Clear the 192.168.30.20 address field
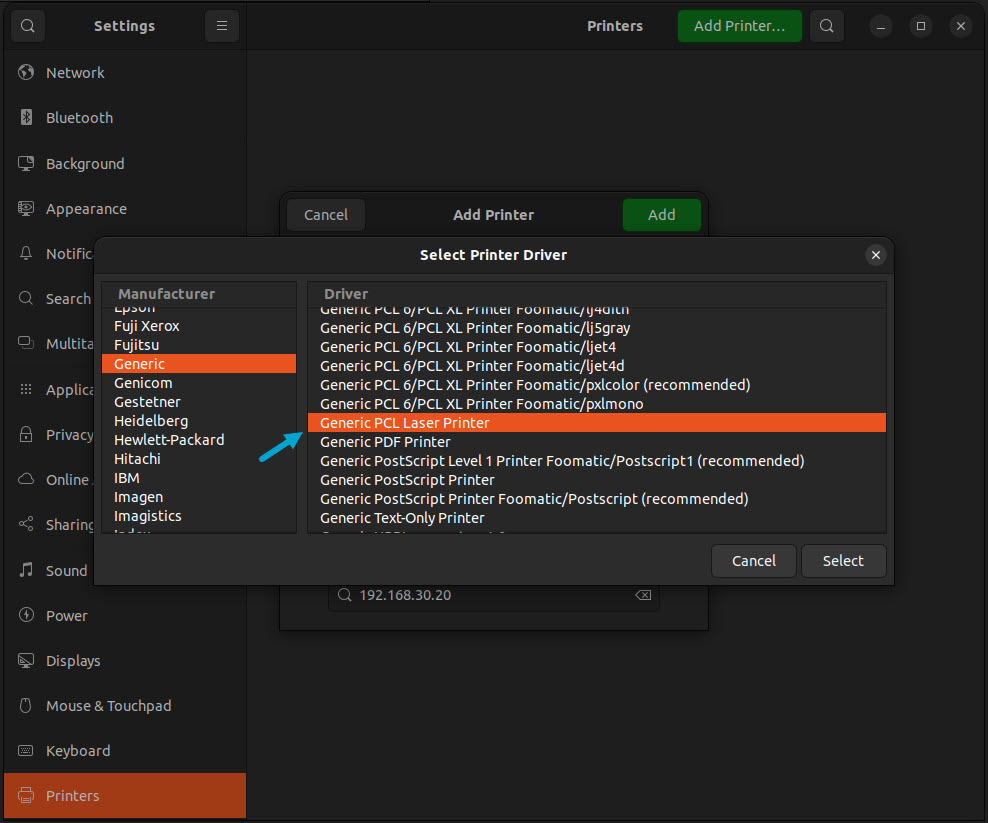 pos(643,595)
